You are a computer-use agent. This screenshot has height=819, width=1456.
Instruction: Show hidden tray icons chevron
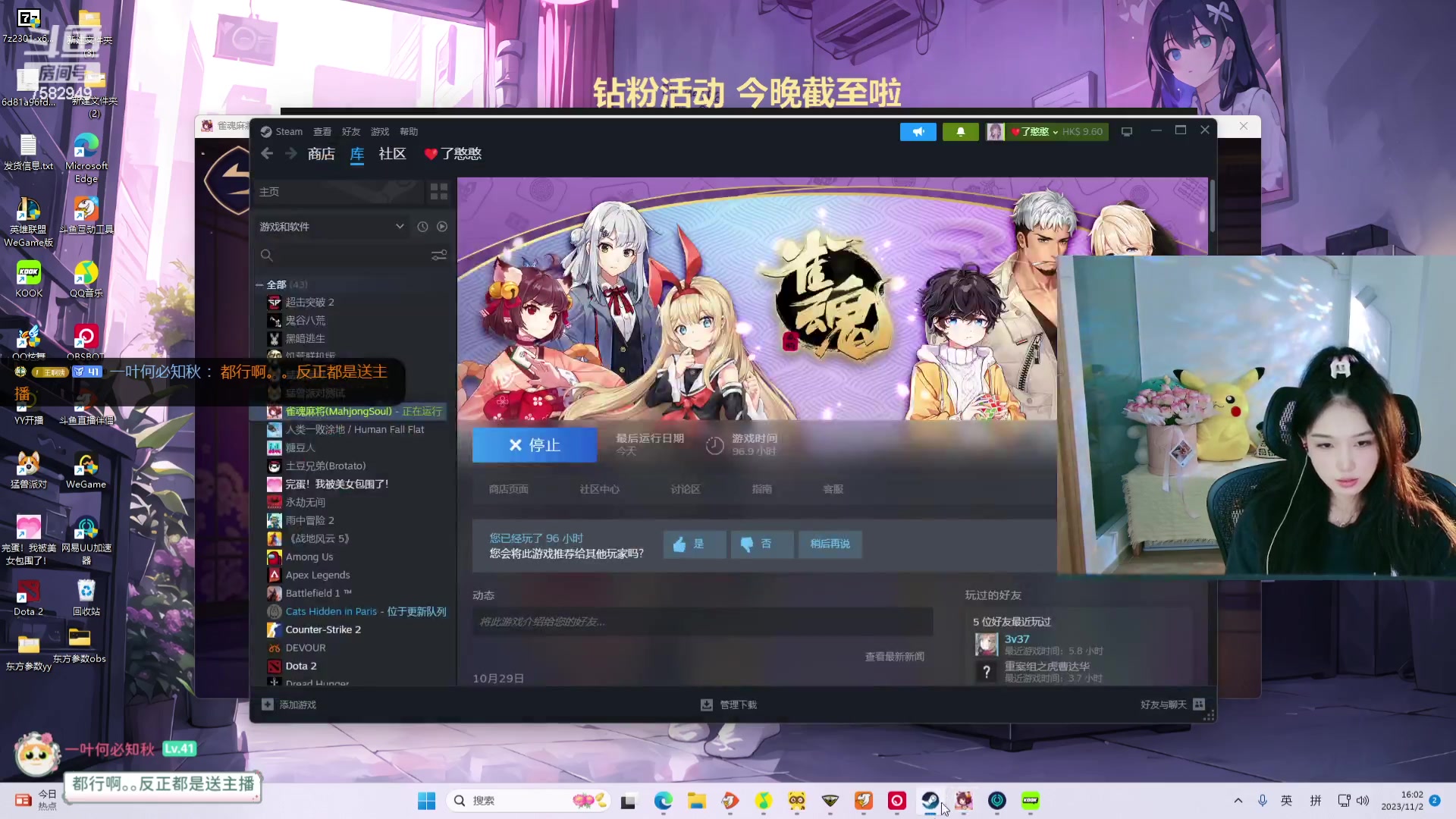pos(1238,801)
